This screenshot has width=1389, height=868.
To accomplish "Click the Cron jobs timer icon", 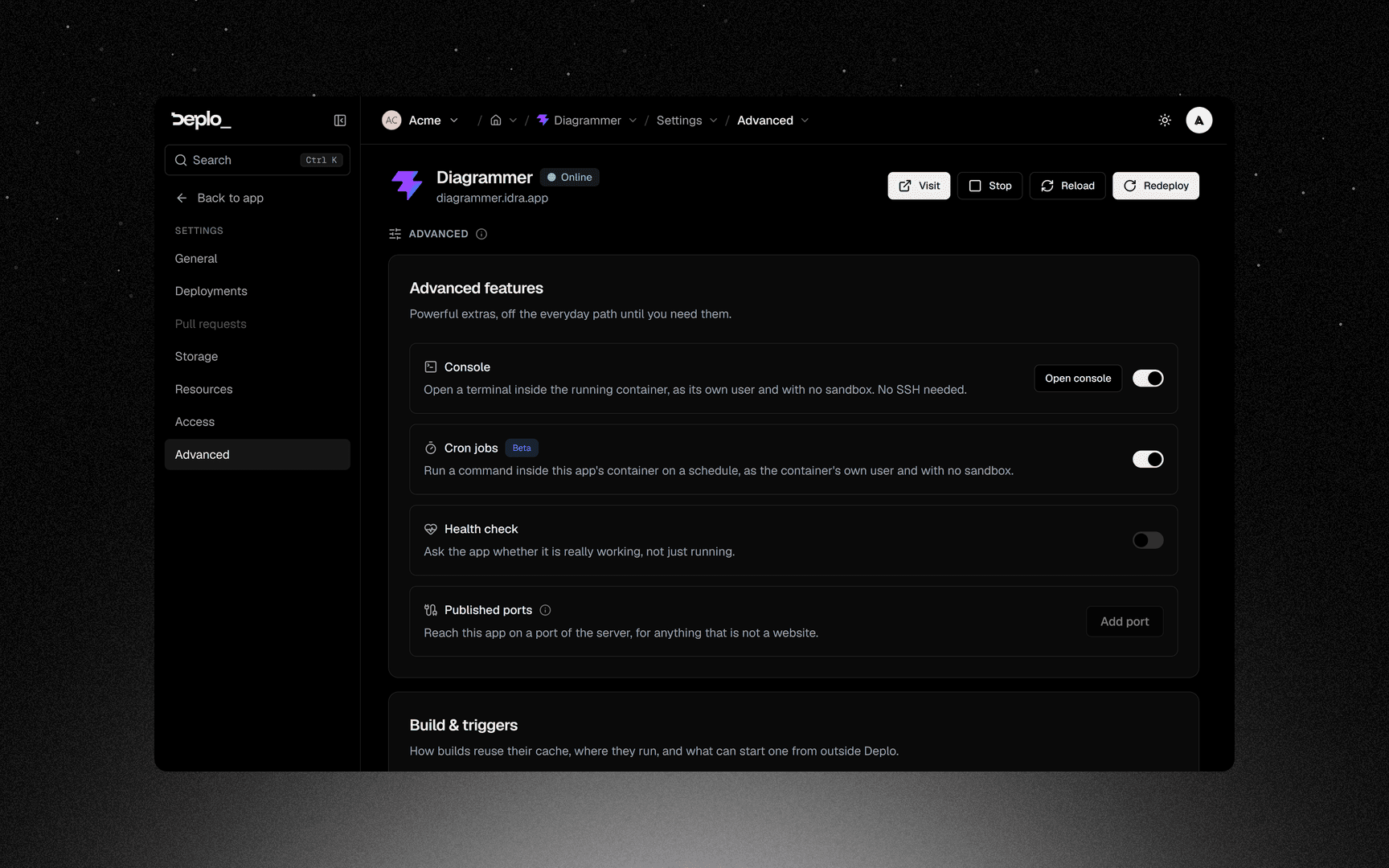I will pyautogui.click(x=431, y=448).
